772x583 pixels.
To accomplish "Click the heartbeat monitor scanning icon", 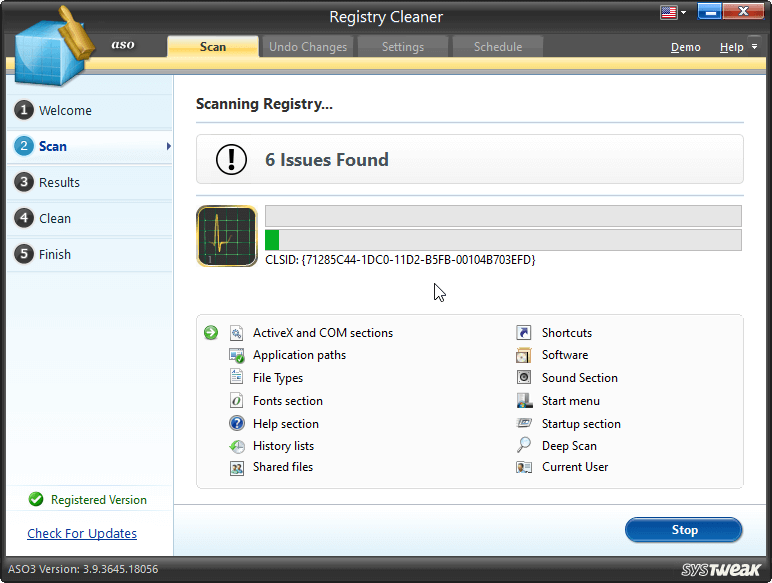I will [227, 236].
